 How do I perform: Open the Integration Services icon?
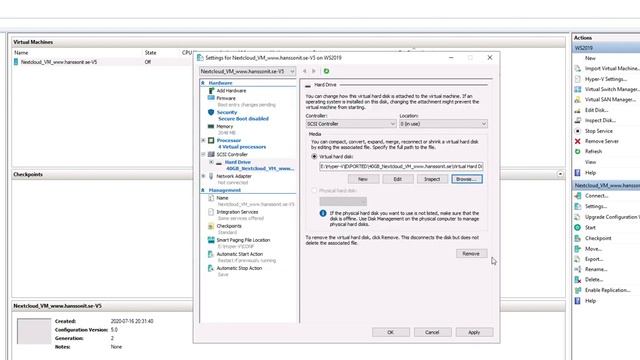click(x=211, y=212)
